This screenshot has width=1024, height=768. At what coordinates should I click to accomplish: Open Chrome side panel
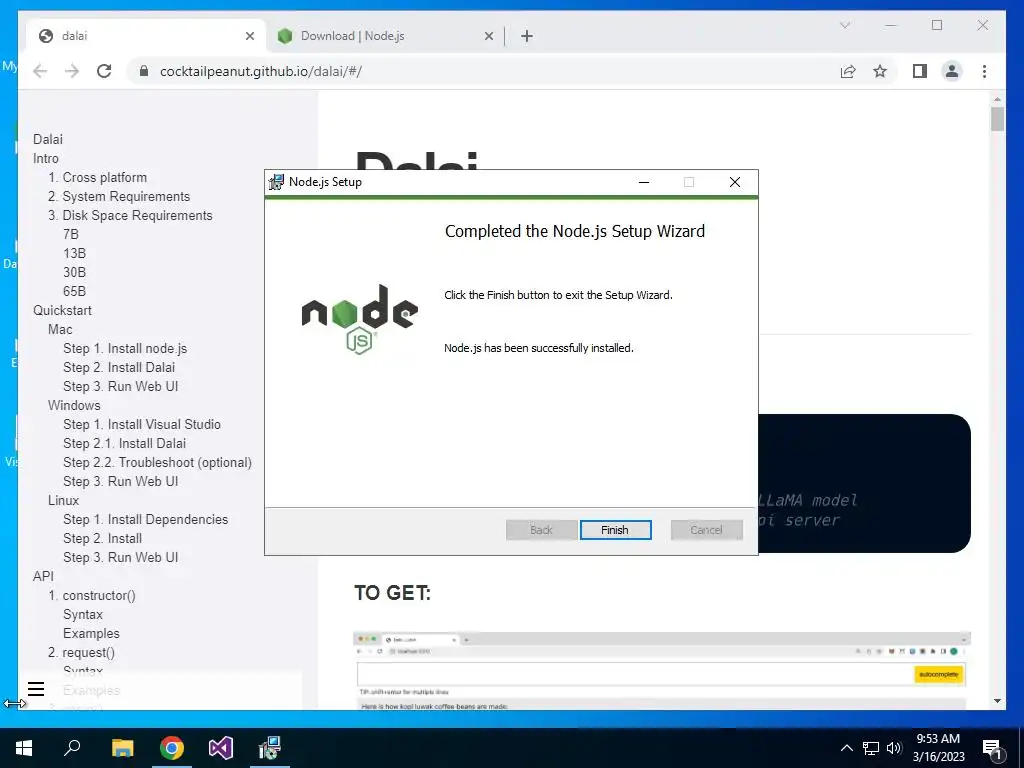coord(920,71)
